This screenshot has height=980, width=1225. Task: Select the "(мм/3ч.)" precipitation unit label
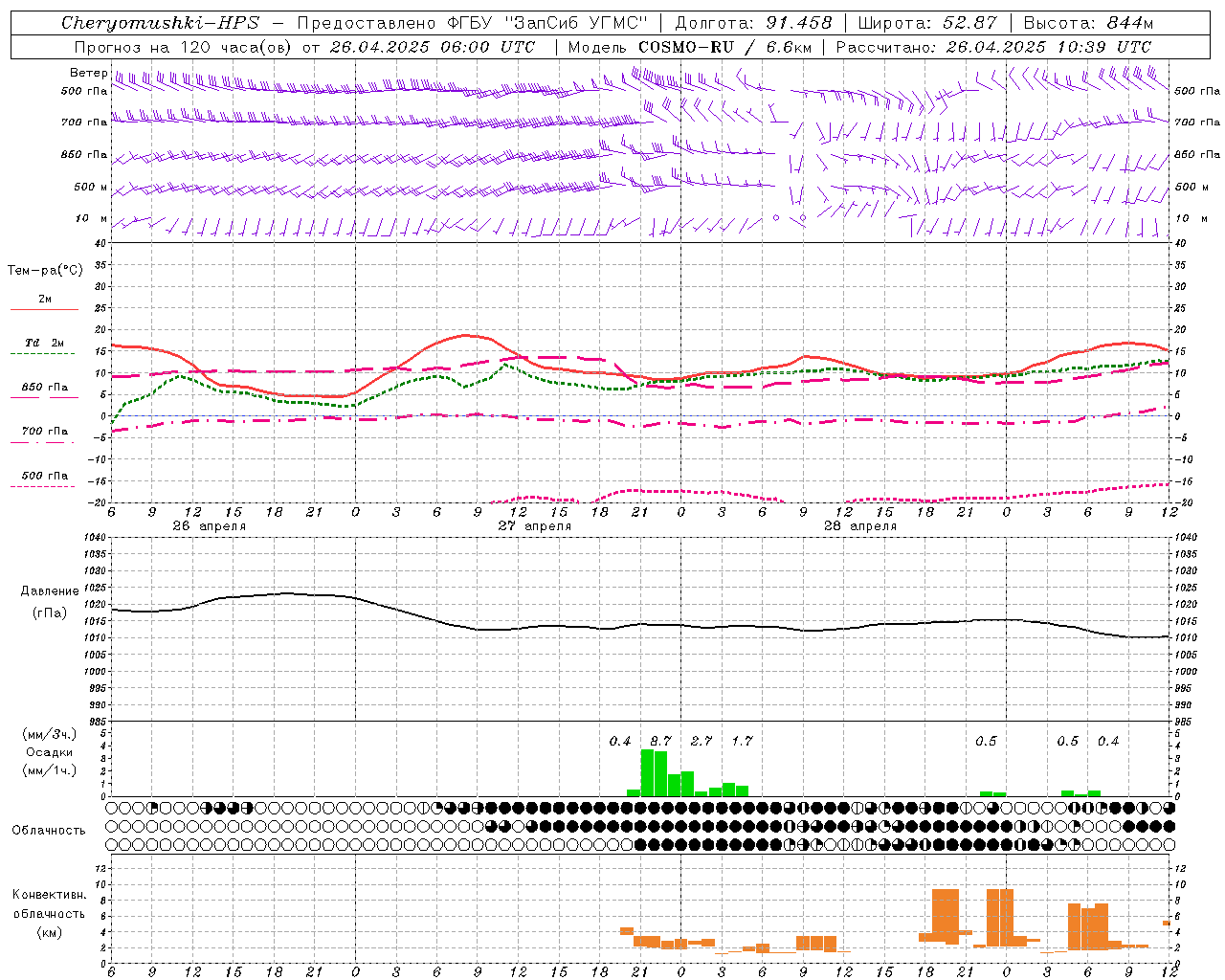coord(50,734)
